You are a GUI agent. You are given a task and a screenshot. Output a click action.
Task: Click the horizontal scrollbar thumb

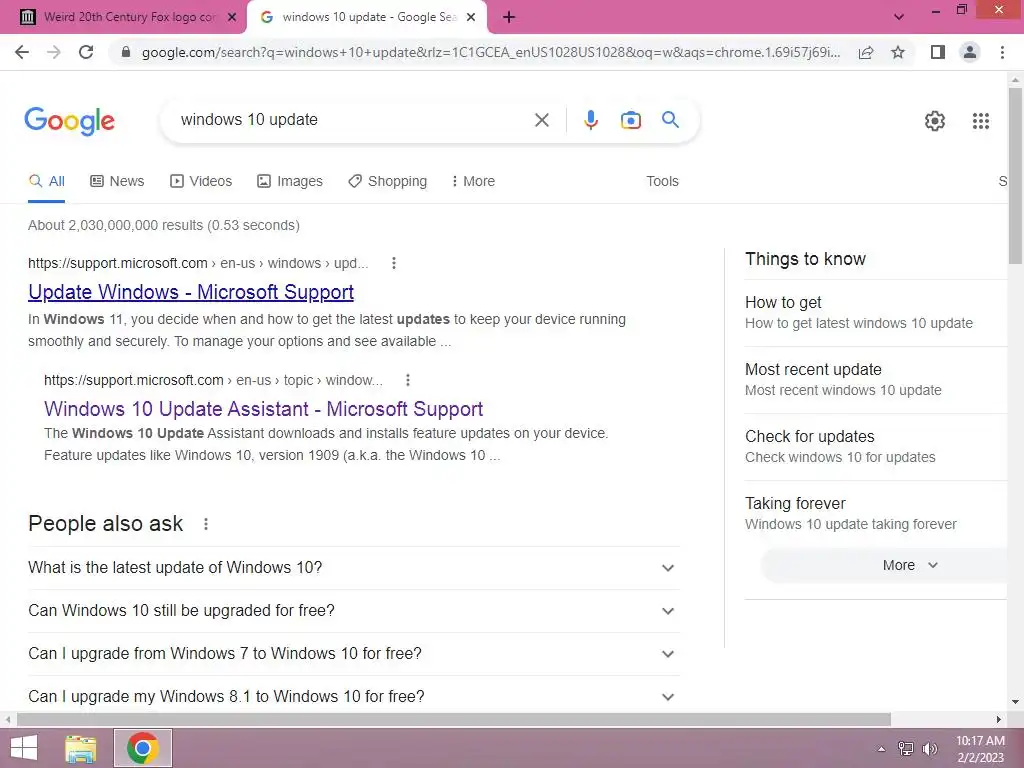click(453, 720)
